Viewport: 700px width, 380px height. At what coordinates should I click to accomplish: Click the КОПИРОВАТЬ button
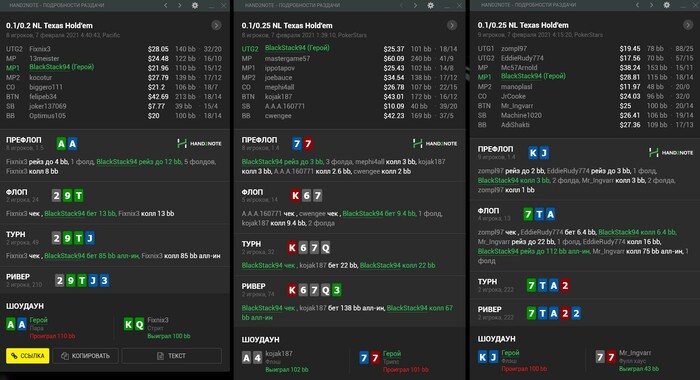[85, 356]
